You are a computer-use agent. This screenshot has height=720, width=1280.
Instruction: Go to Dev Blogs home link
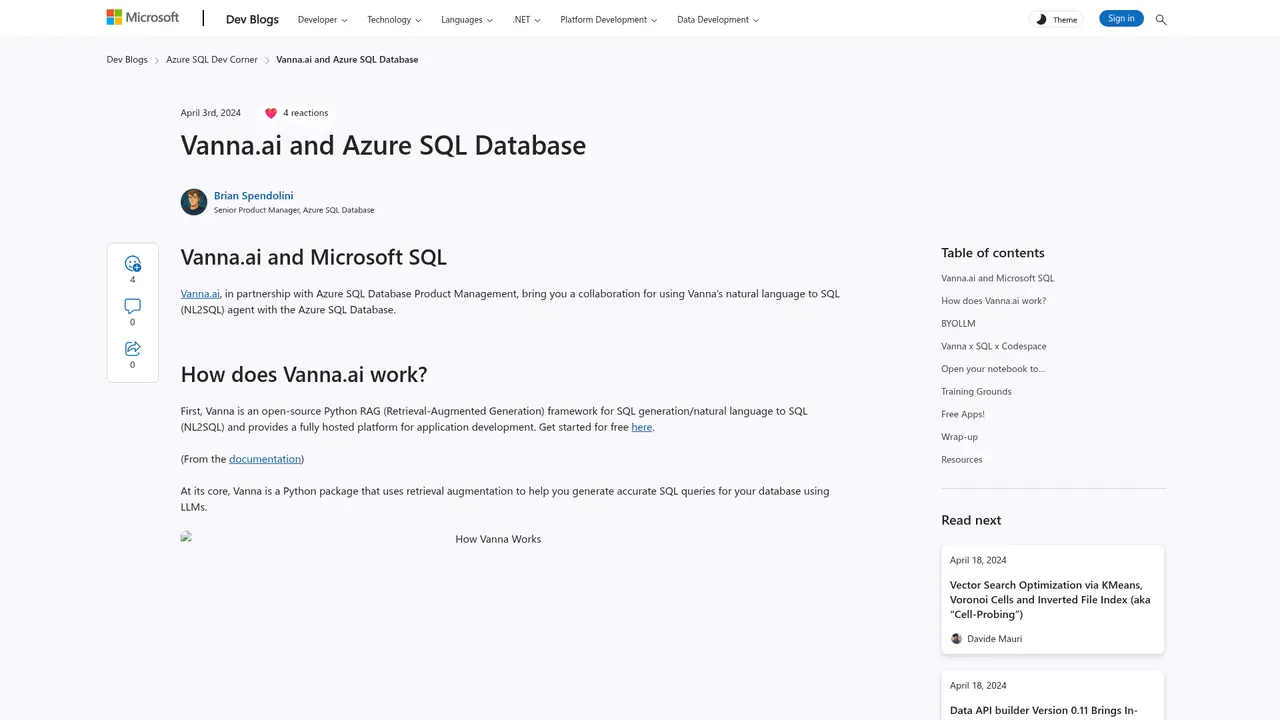click(252, 19)
